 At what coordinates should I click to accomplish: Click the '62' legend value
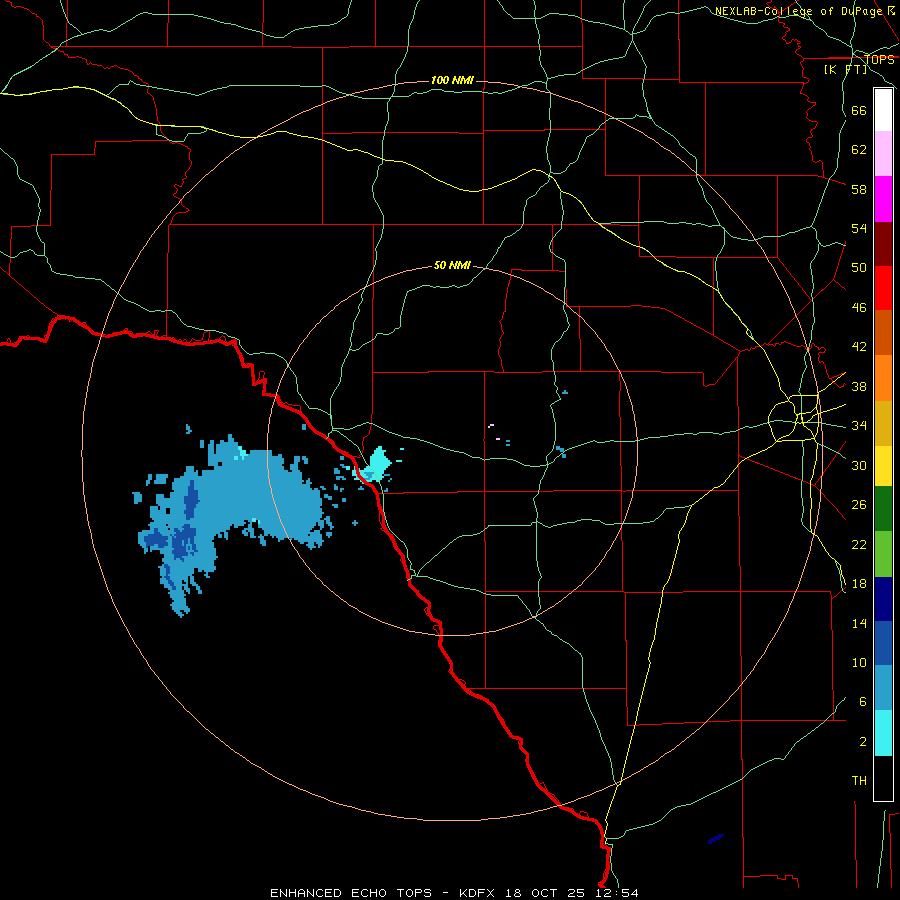[x=859, y=150]
